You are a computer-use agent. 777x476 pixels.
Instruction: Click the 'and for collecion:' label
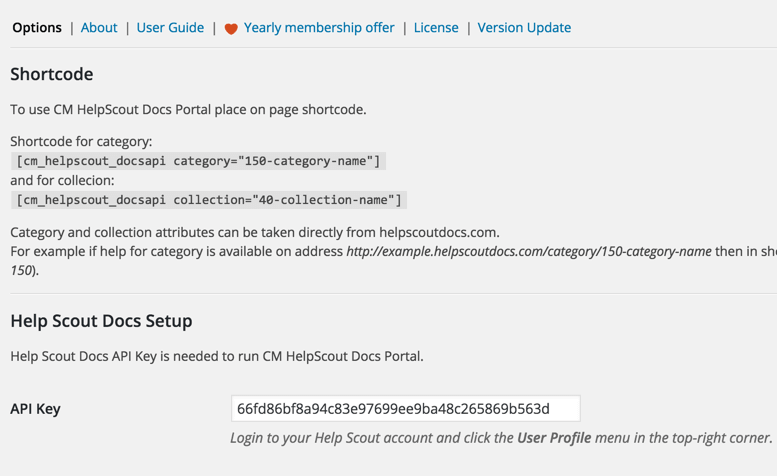pyautogui.click(x=62, y=181)
